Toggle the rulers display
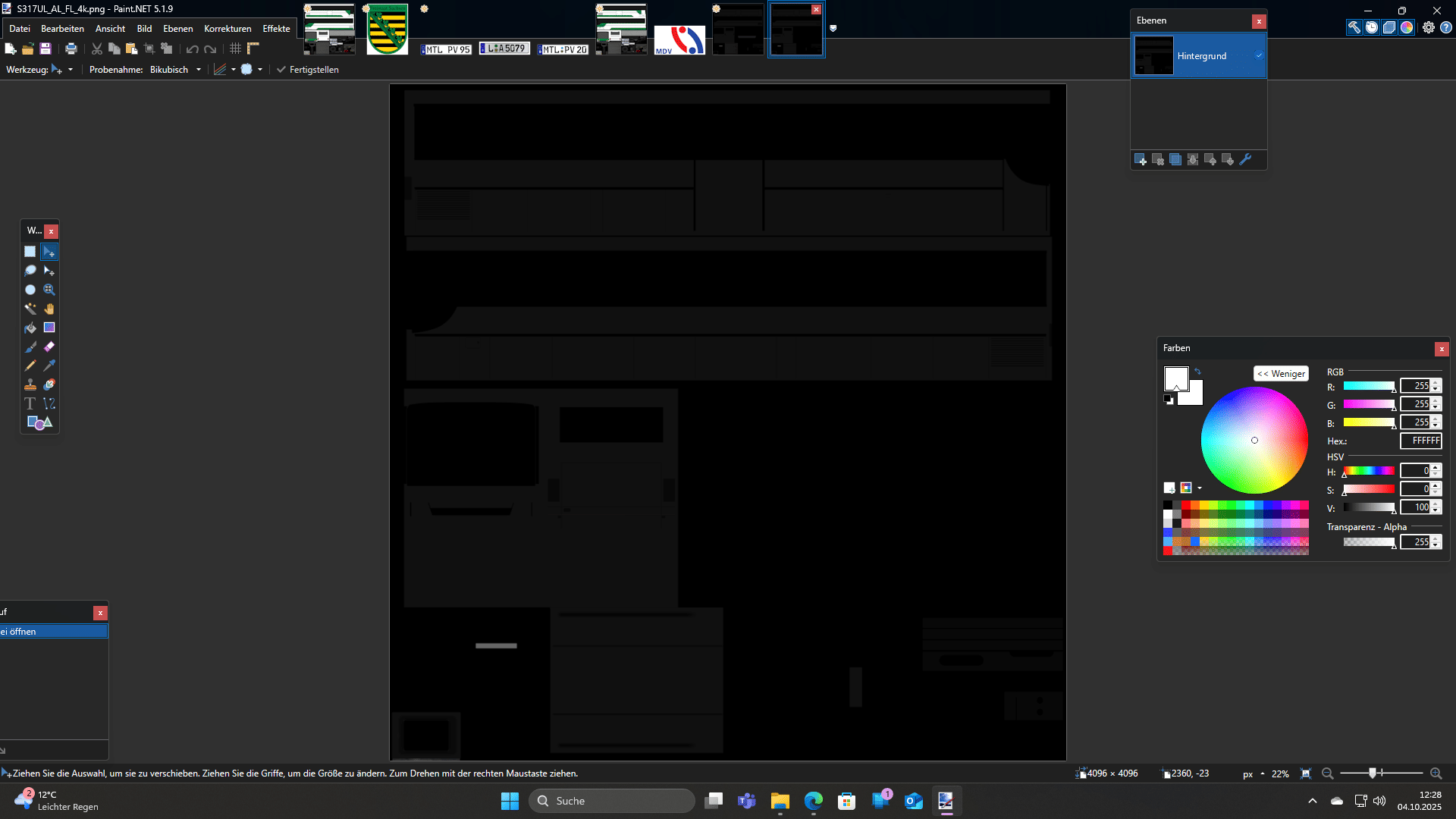 pyautogui.click(x=253, y=49)
